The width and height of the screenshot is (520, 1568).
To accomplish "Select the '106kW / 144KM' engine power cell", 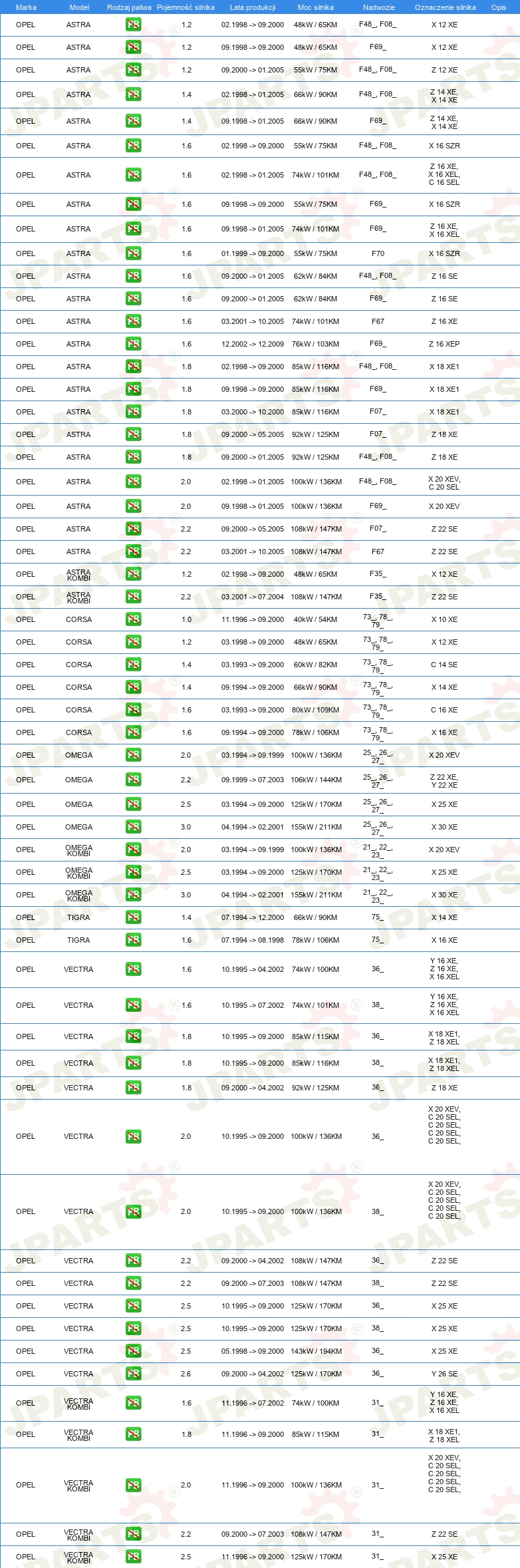I will click(x=317, y=780).
